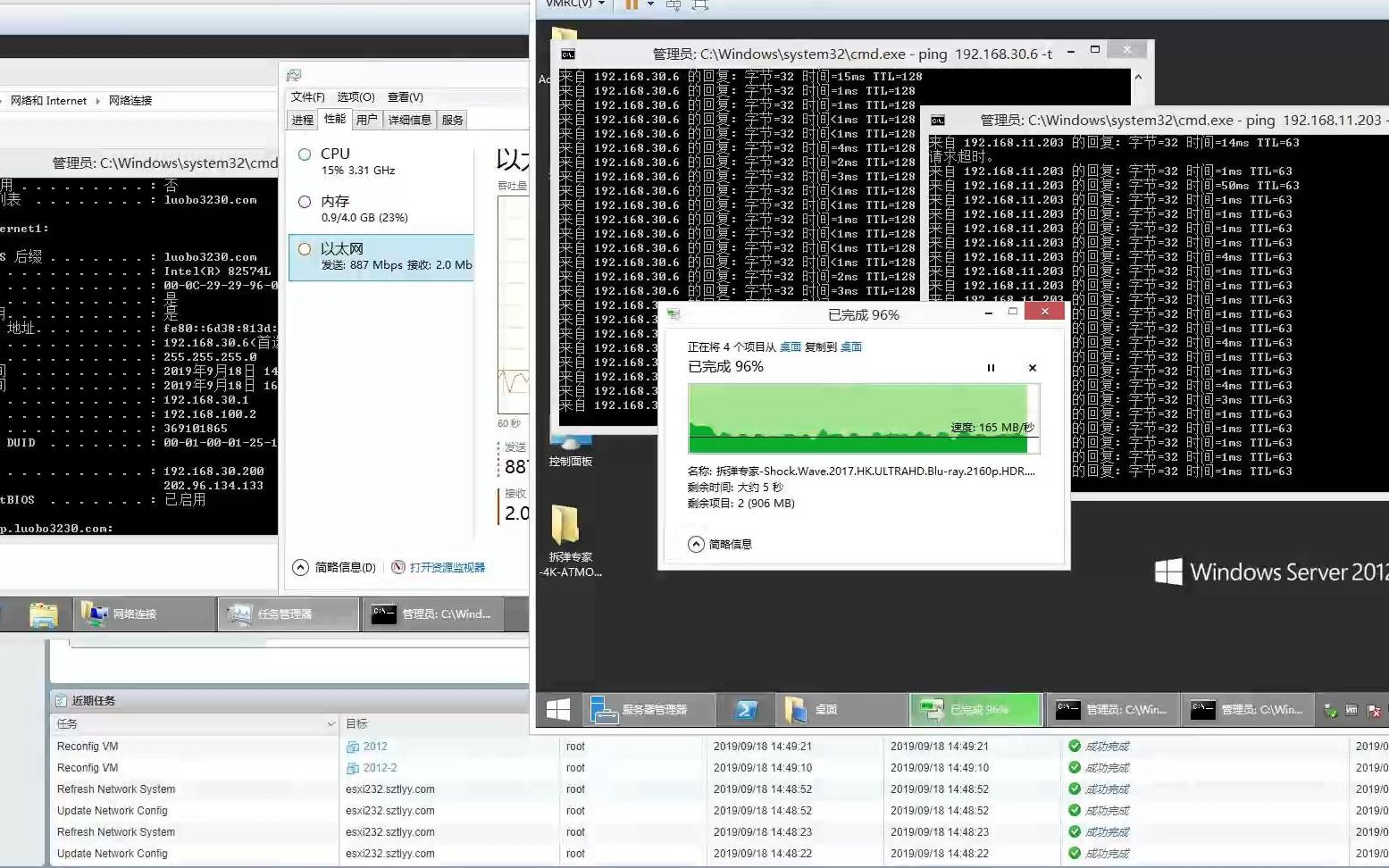Switch to the first 管理员 cmd button in the VM taskbar

1112,710
